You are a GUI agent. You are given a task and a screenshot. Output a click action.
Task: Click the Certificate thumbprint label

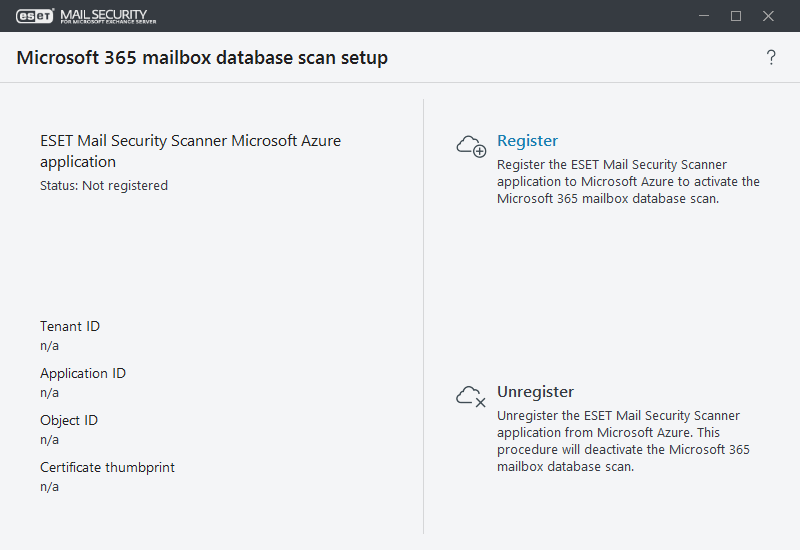click(x=107, y=467)
